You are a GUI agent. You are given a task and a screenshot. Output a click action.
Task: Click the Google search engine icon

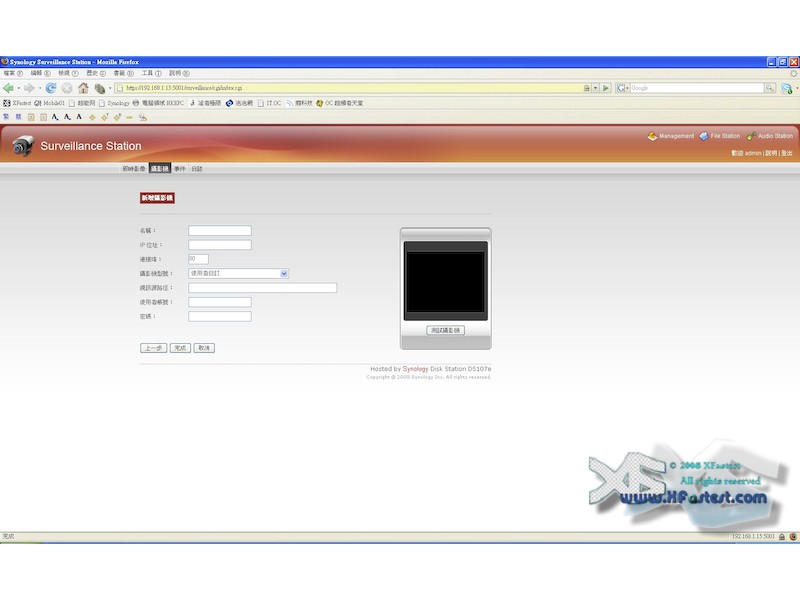(x=620, y=88)
